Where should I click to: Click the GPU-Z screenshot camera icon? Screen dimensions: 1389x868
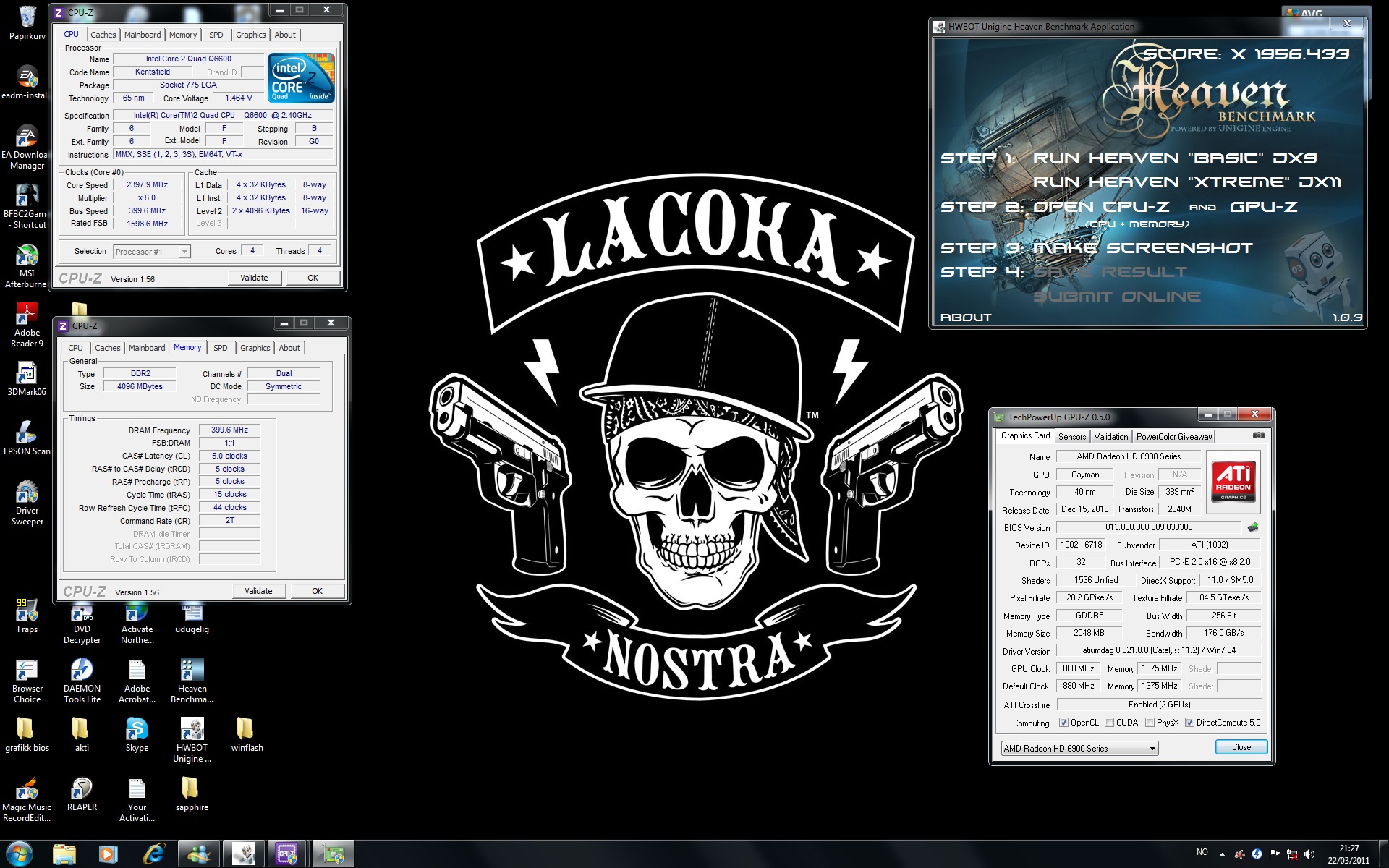[1259, 436]
